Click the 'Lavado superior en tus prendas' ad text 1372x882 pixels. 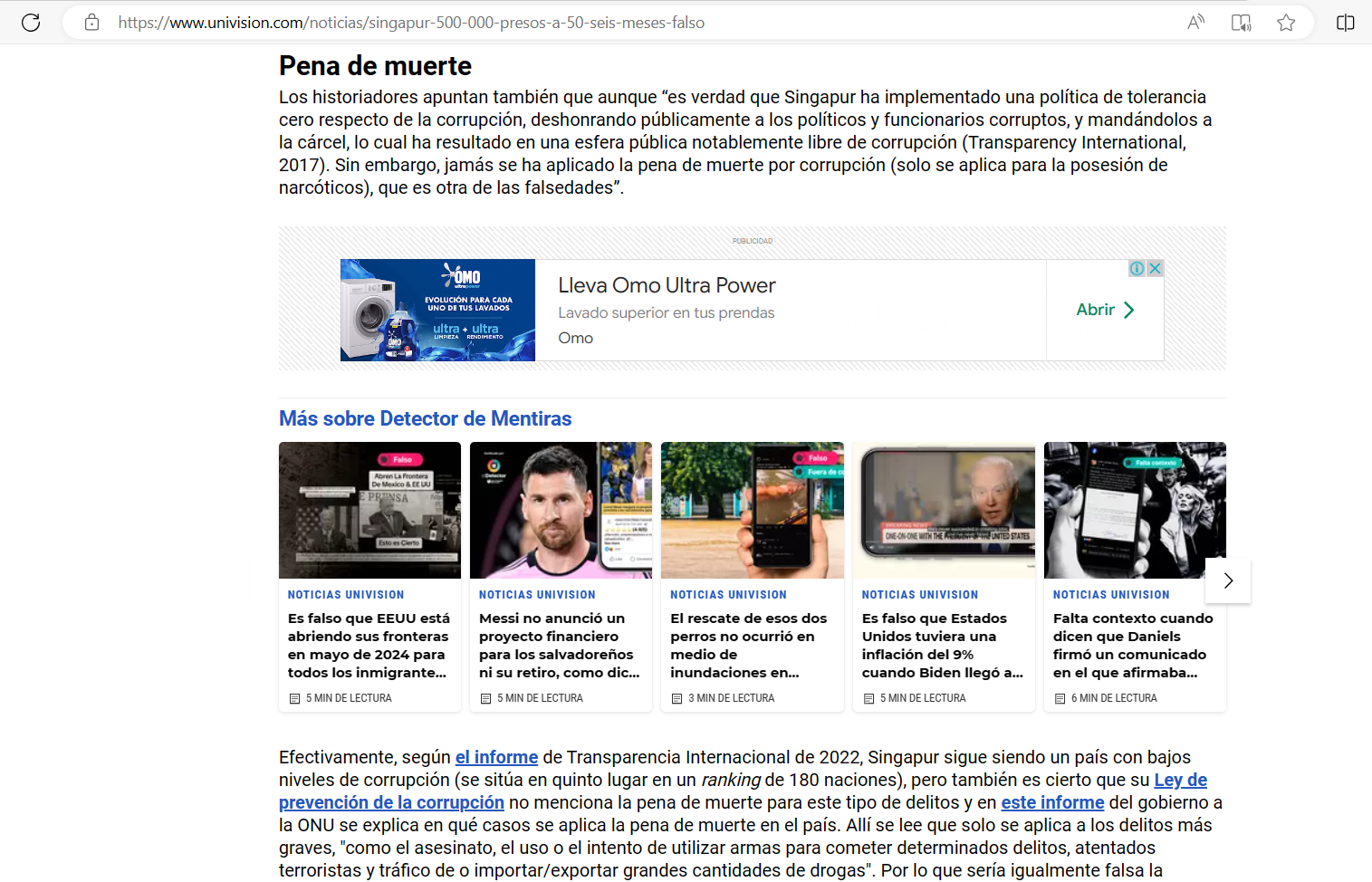point(666,312)
